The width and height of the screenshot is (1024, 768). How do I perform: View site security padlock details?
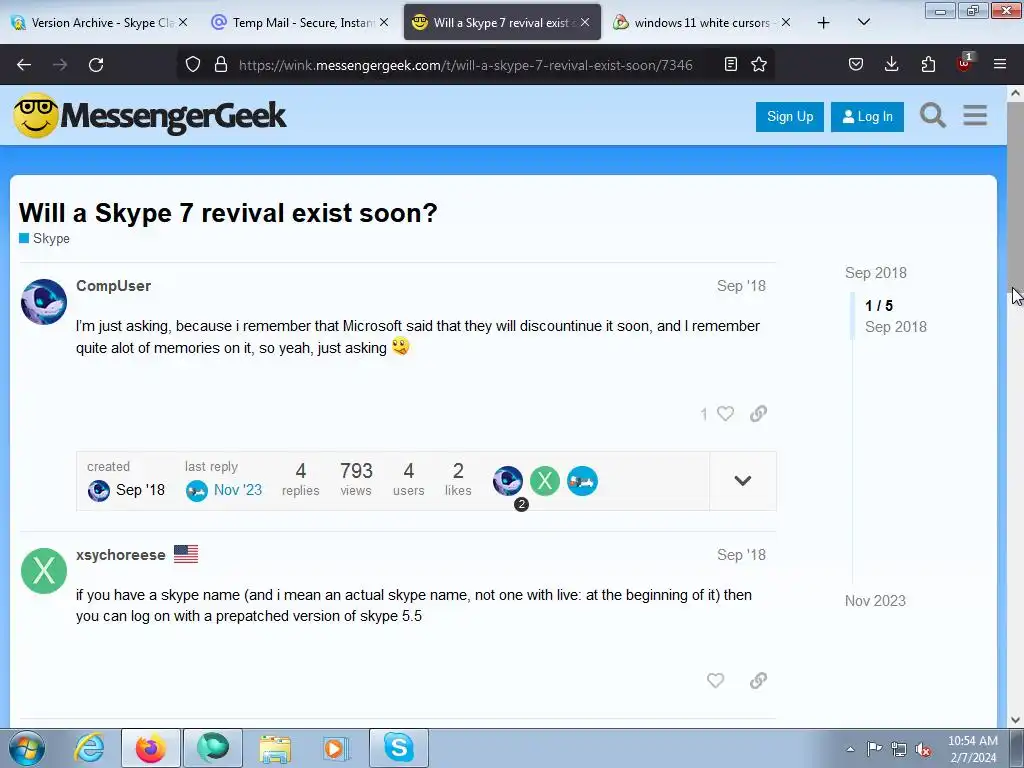221,65
